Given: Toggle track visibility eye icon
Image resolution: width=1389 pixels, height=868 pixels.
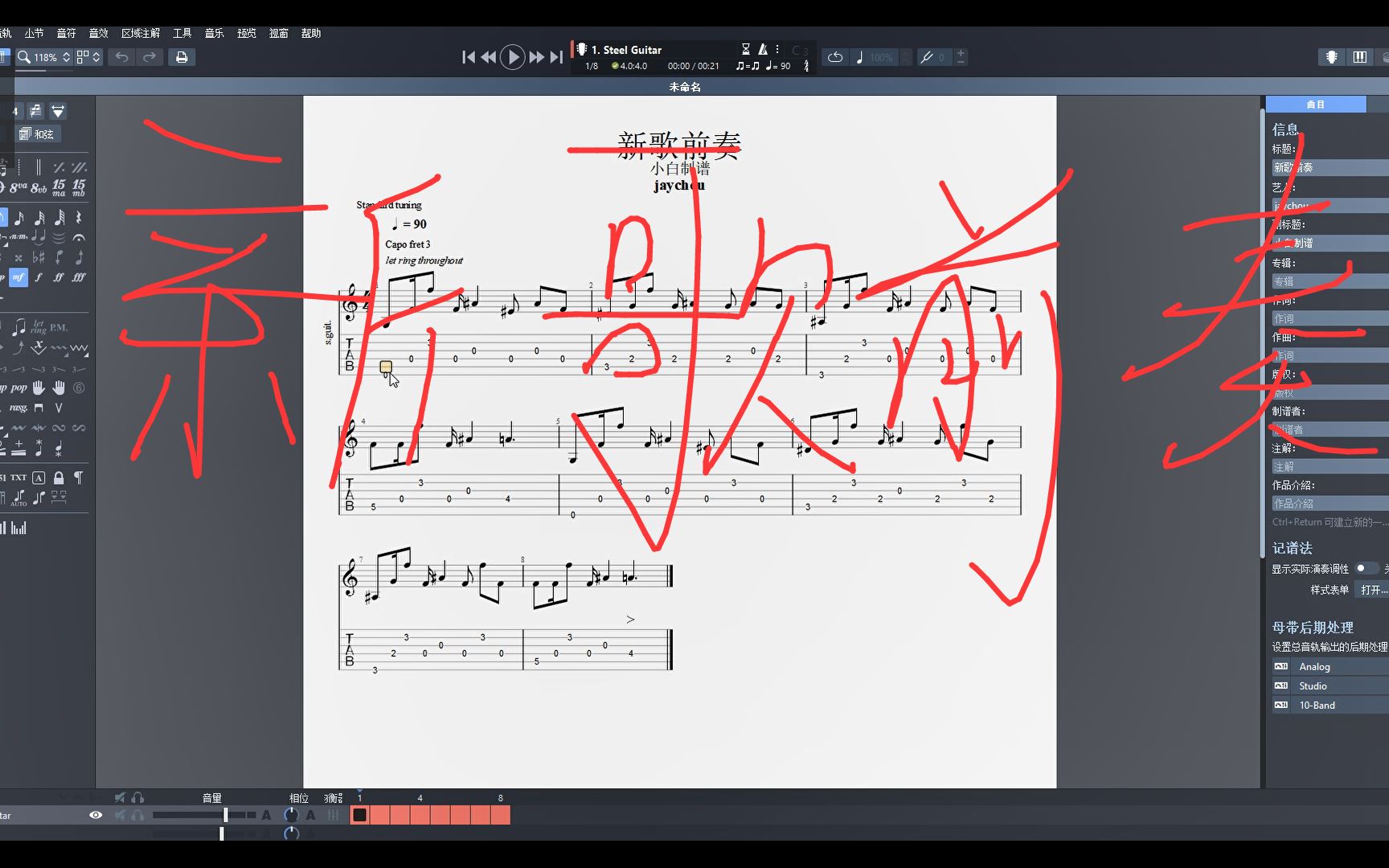Looking at the screenshot, I should 96,815.
